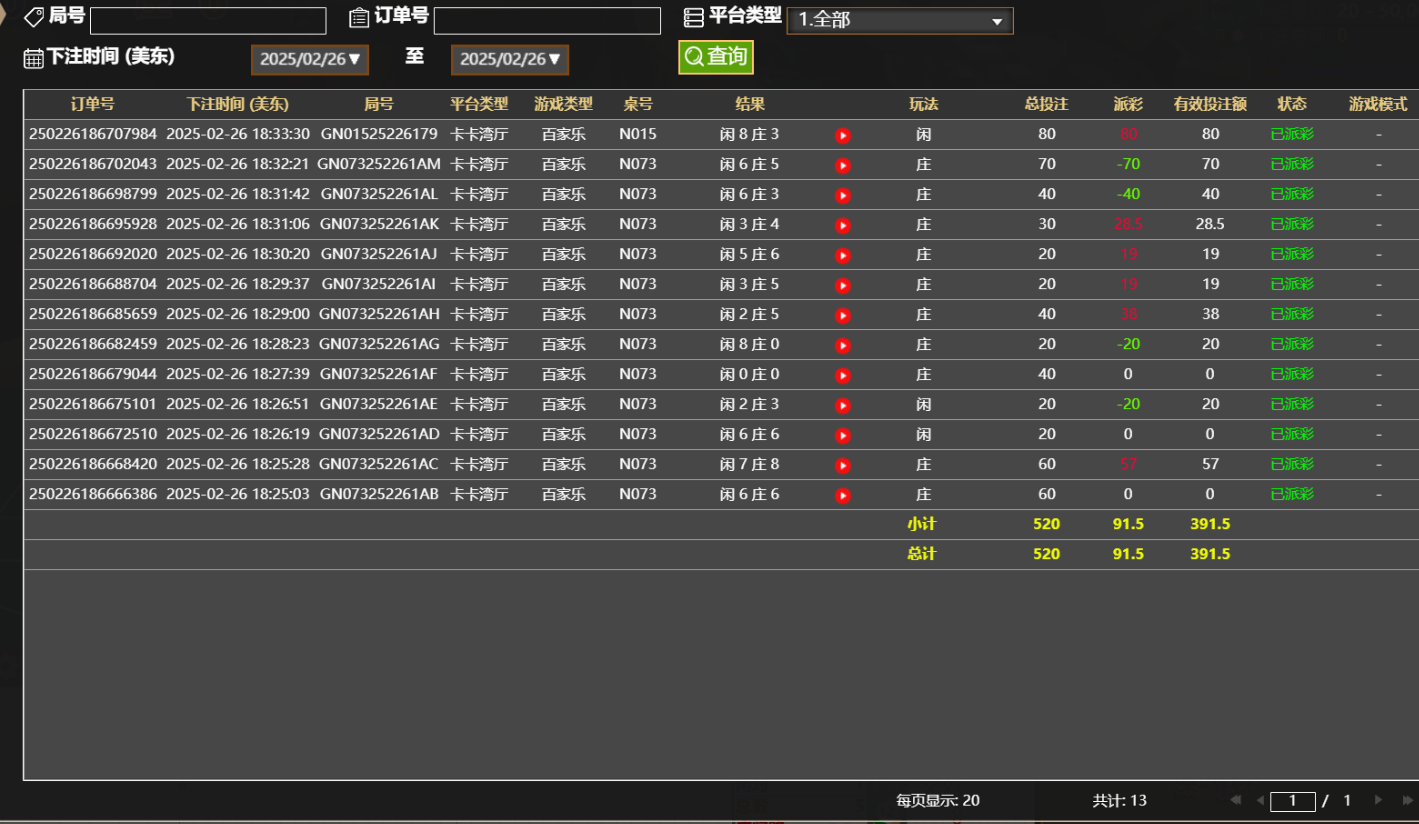Play the replay for the 闲7庄8 result
This screenshot has width=1419, height=824.
click(x=842, y=464)
